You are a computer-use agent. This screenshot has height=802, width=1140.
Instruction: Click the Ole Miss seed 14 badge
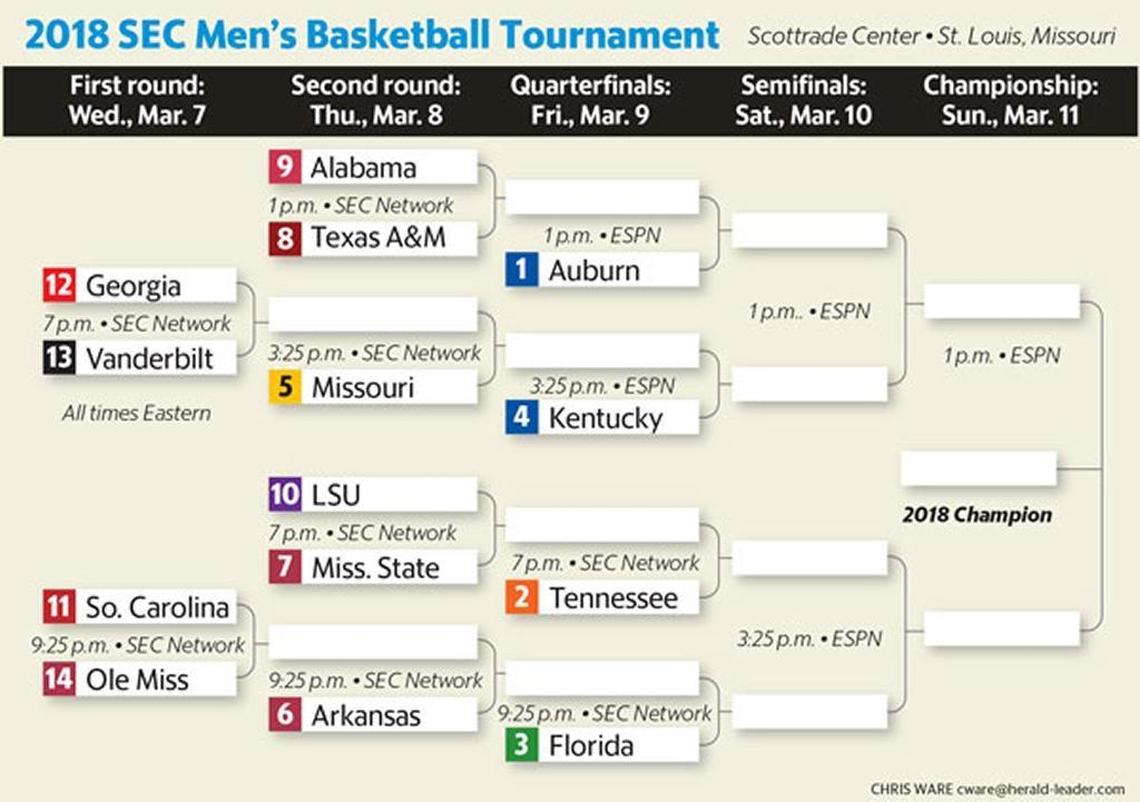[x=59, y=679]
